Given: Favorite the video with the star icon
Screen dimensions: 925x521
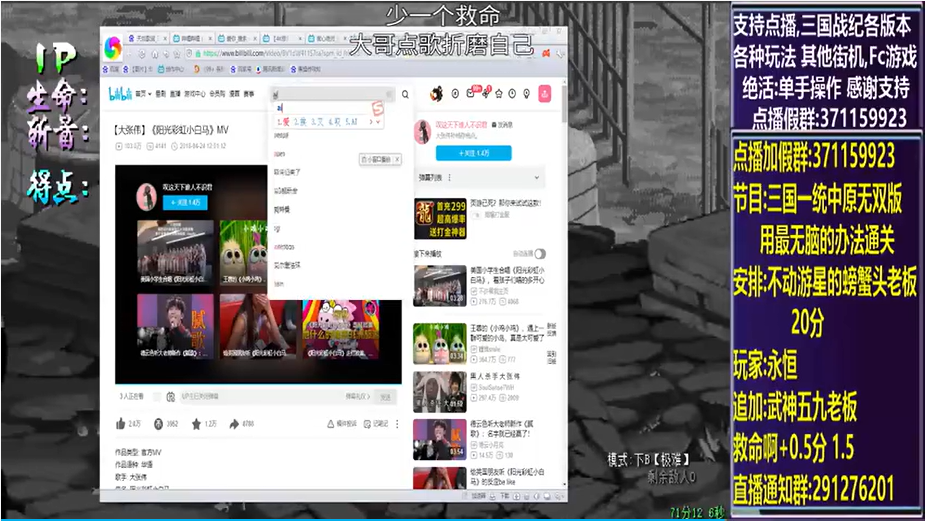Looking at the screenshot, I should point(196,424).
